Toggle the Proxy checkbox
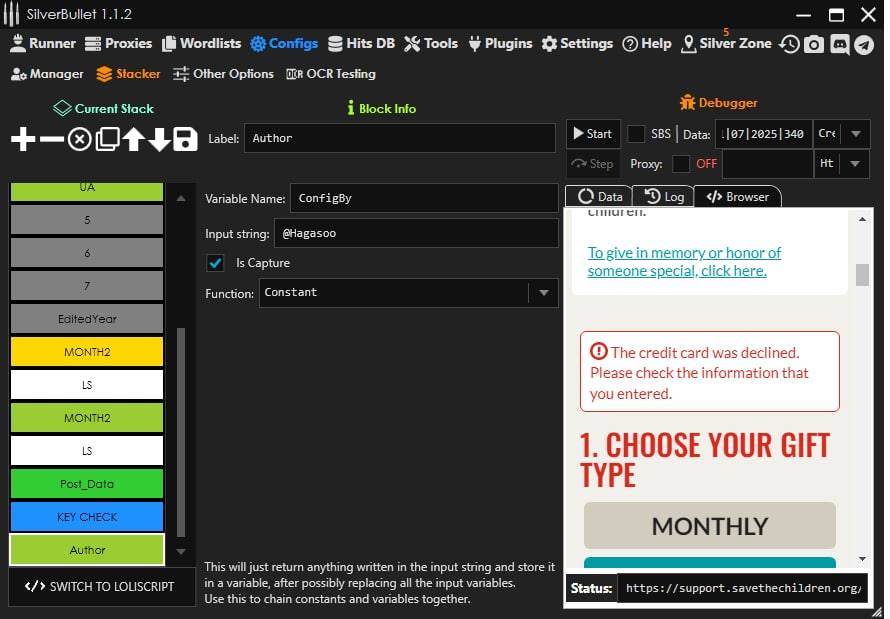The height and width of the screenshot is (619, 890). [681, 164]
